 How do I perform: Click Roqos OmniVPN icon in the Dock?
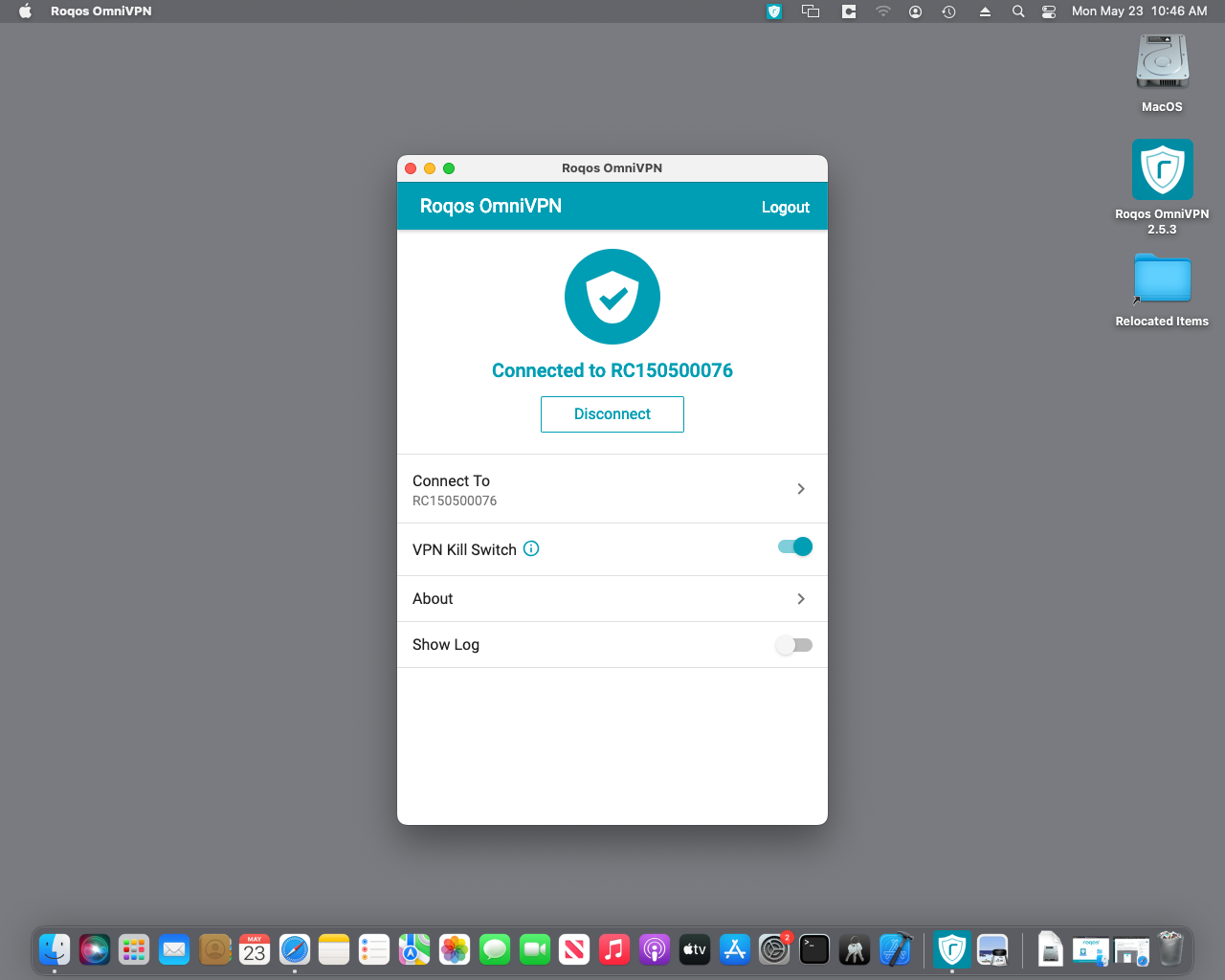pyautogui.click(x=952, y=949)
